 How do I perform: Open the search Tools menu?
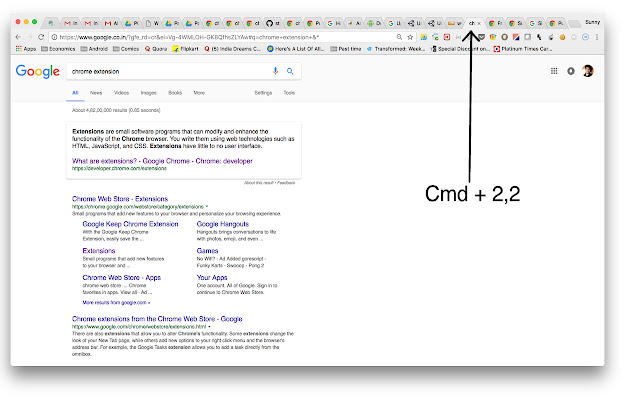pos(289,93)
